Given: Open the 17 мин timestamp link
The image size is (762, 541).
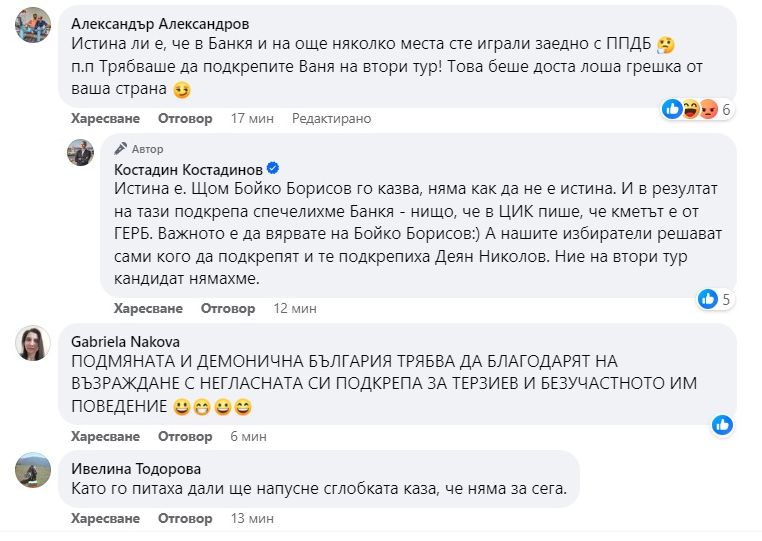Looking at the screenshot, I should click(x=252, y=118).
